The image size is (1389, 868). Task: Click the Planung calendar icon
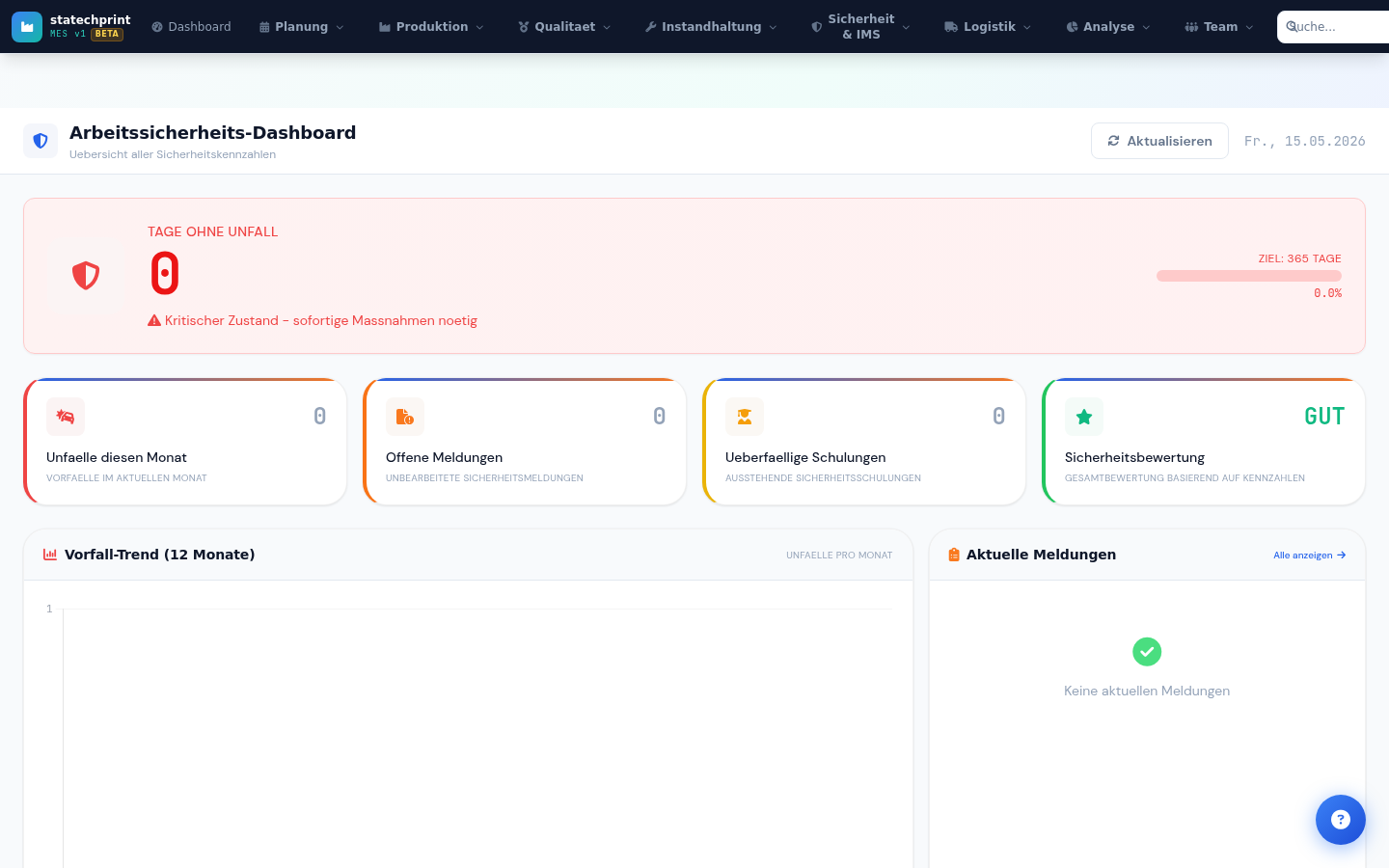point(264,27)
